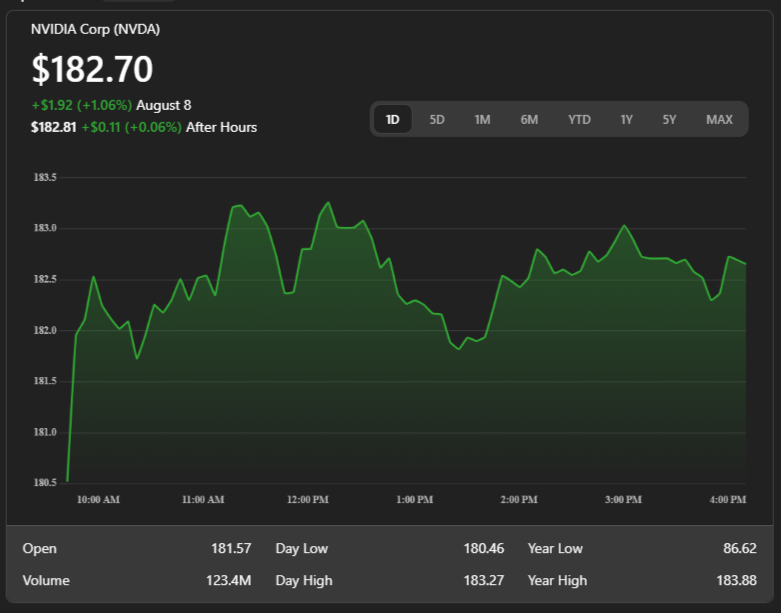Click the $182.70 current price
781x613 pixels.
click(x=92, y=69)
